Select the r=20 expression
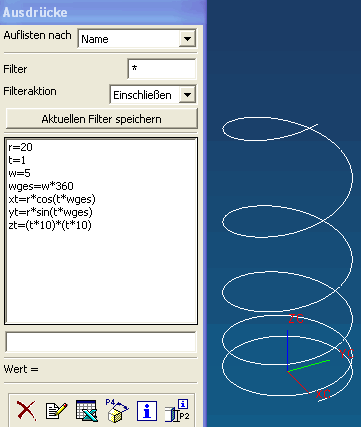The height and width of the screenshot is (427, 361). point(20,147)
